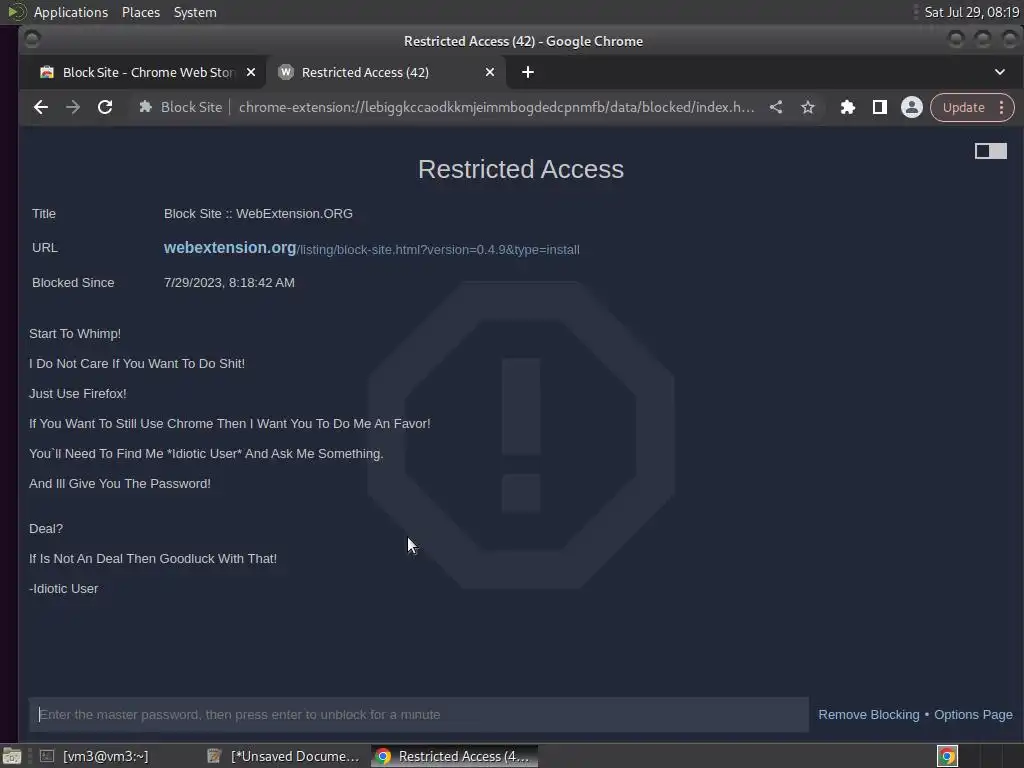
Task: Click the Chrome icon in bottom-right panel
Action: (x=947, y=756)
